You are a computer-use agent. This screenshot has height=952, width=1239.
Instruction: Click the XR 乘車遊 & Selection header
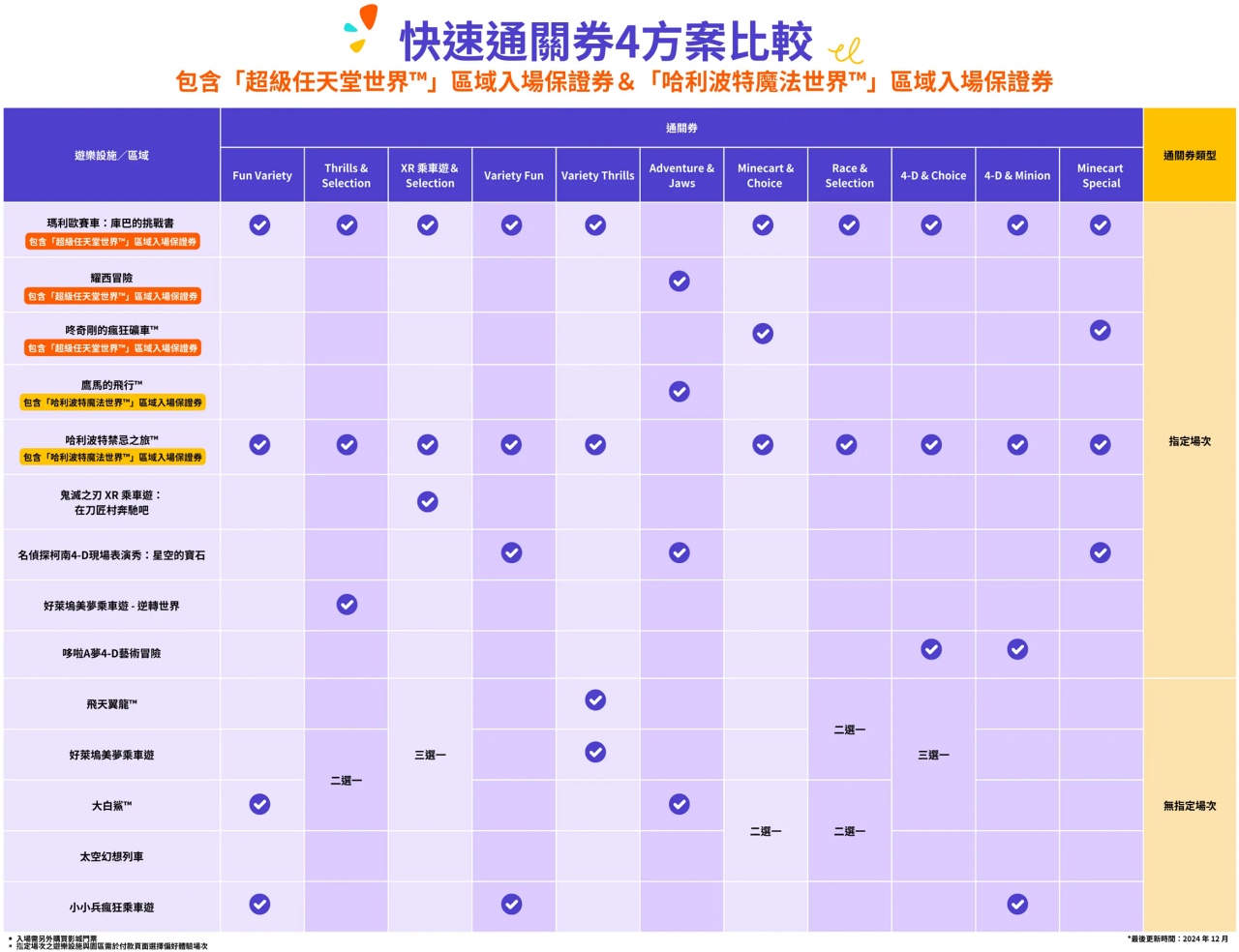[x=430, y=175]
